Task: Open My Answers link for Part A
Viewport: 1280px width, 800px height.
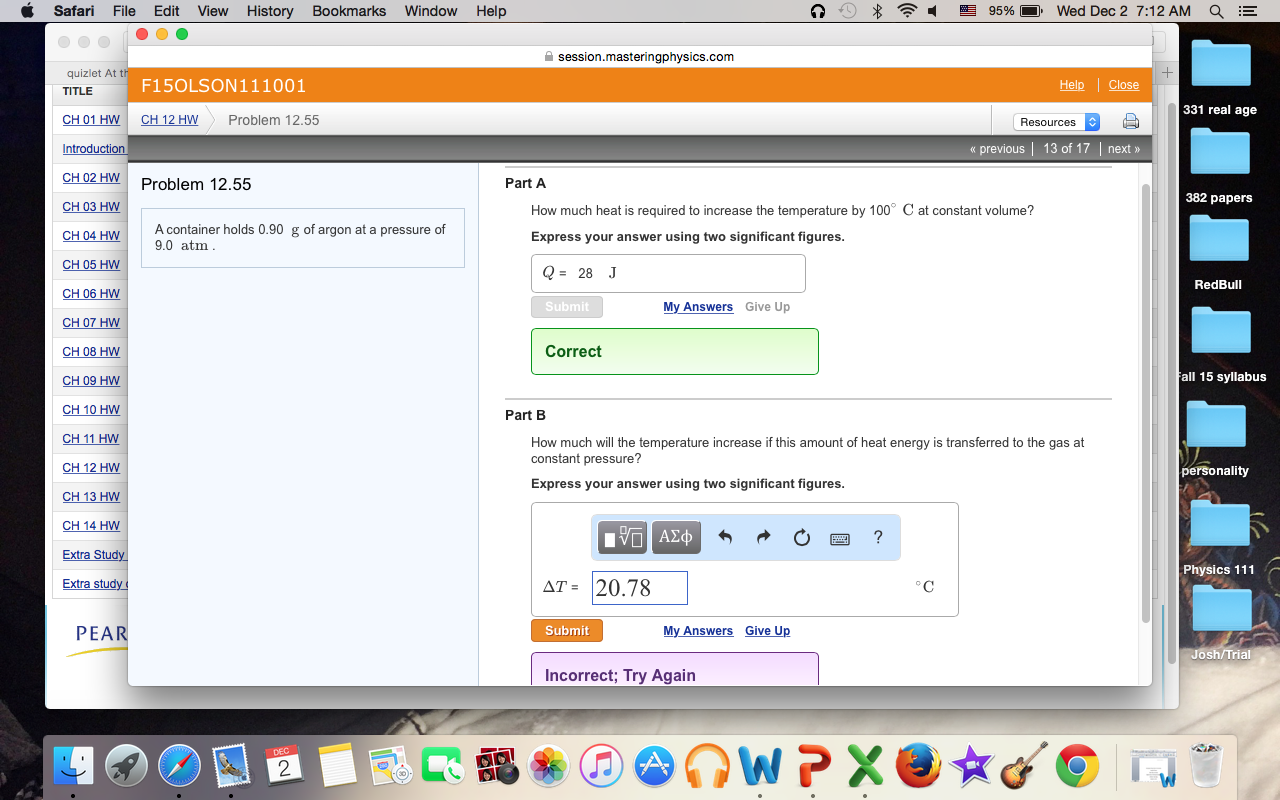Action: [698, 307]
